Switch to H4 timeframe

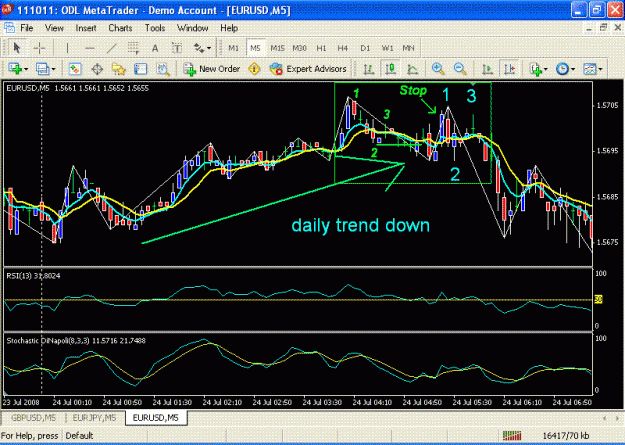pyautogui.click(x=343, y=48)
